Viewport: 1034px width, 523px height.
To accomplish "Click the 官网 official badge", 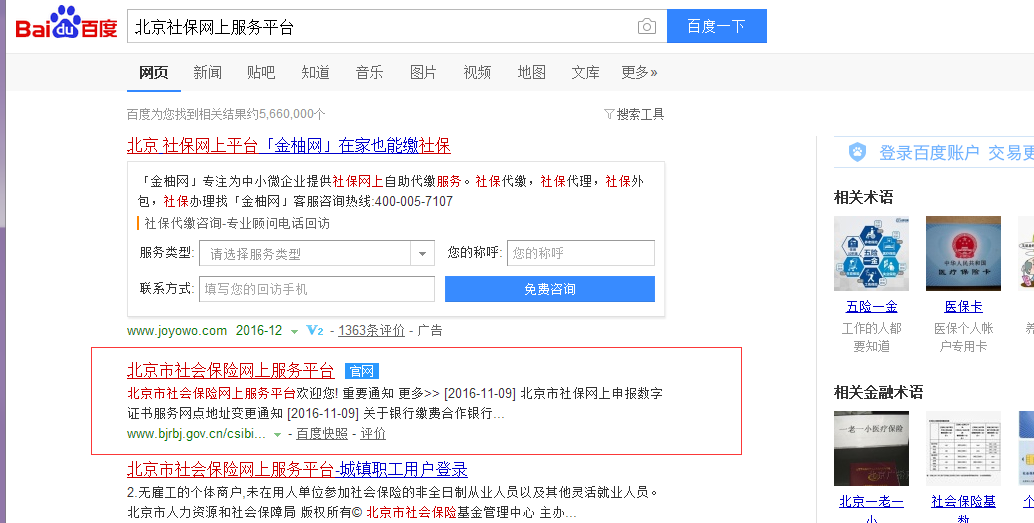I will 362,371.
